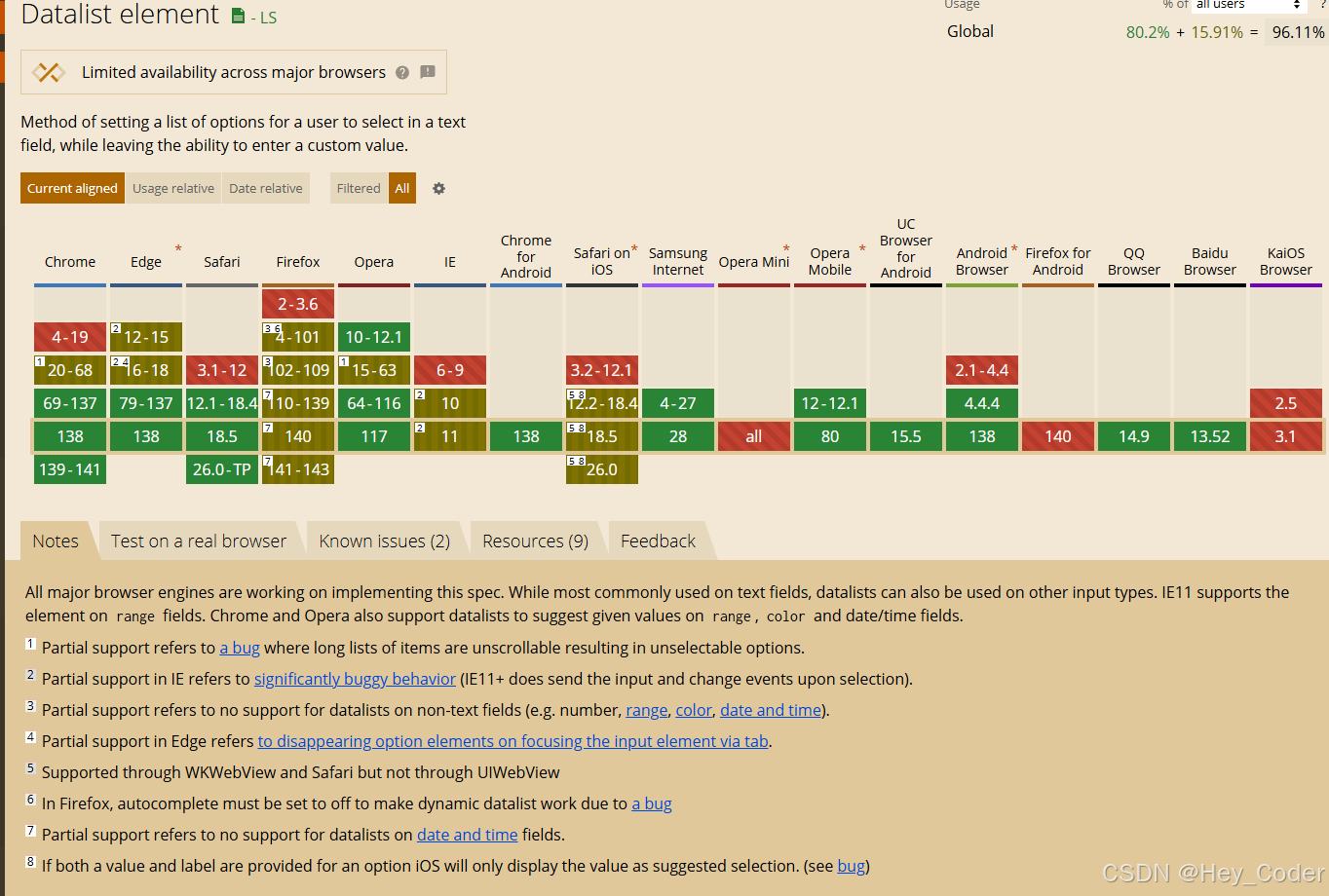
Task: Click the asterisk beside Opera Mini header
Action: tap(786, 249)
